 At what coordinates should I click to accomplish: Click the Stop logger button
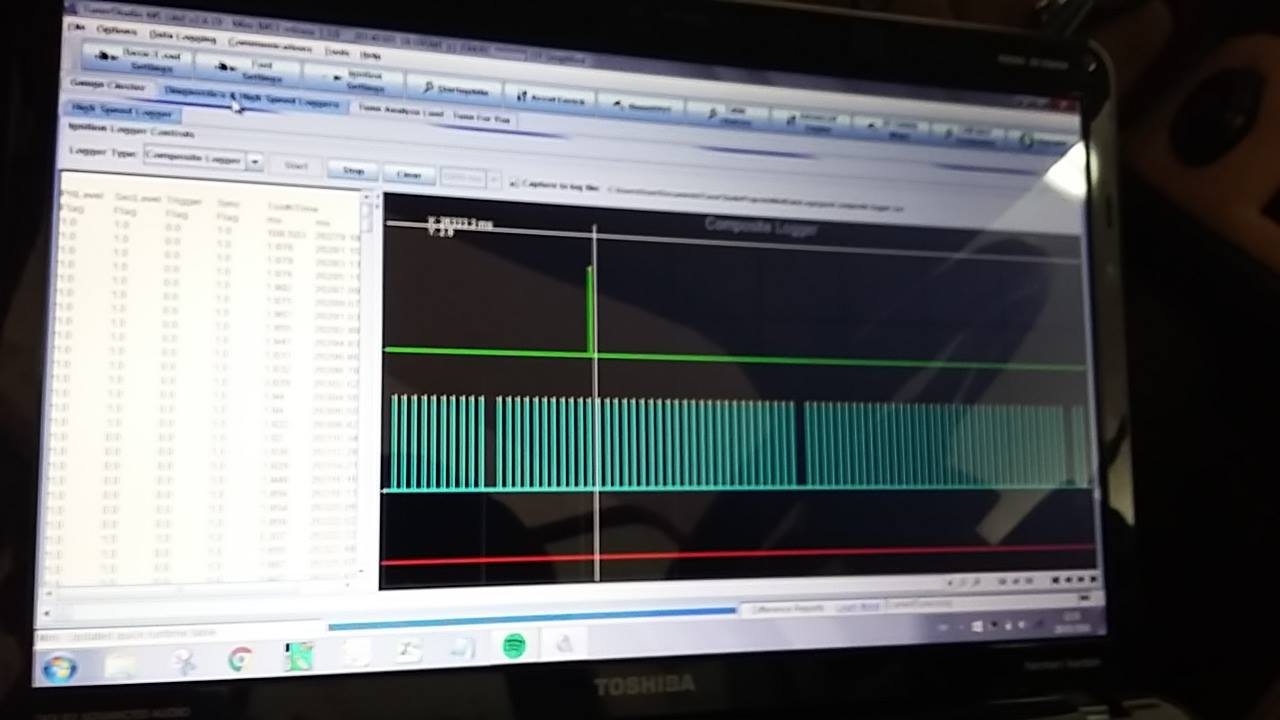pos(353,170)
